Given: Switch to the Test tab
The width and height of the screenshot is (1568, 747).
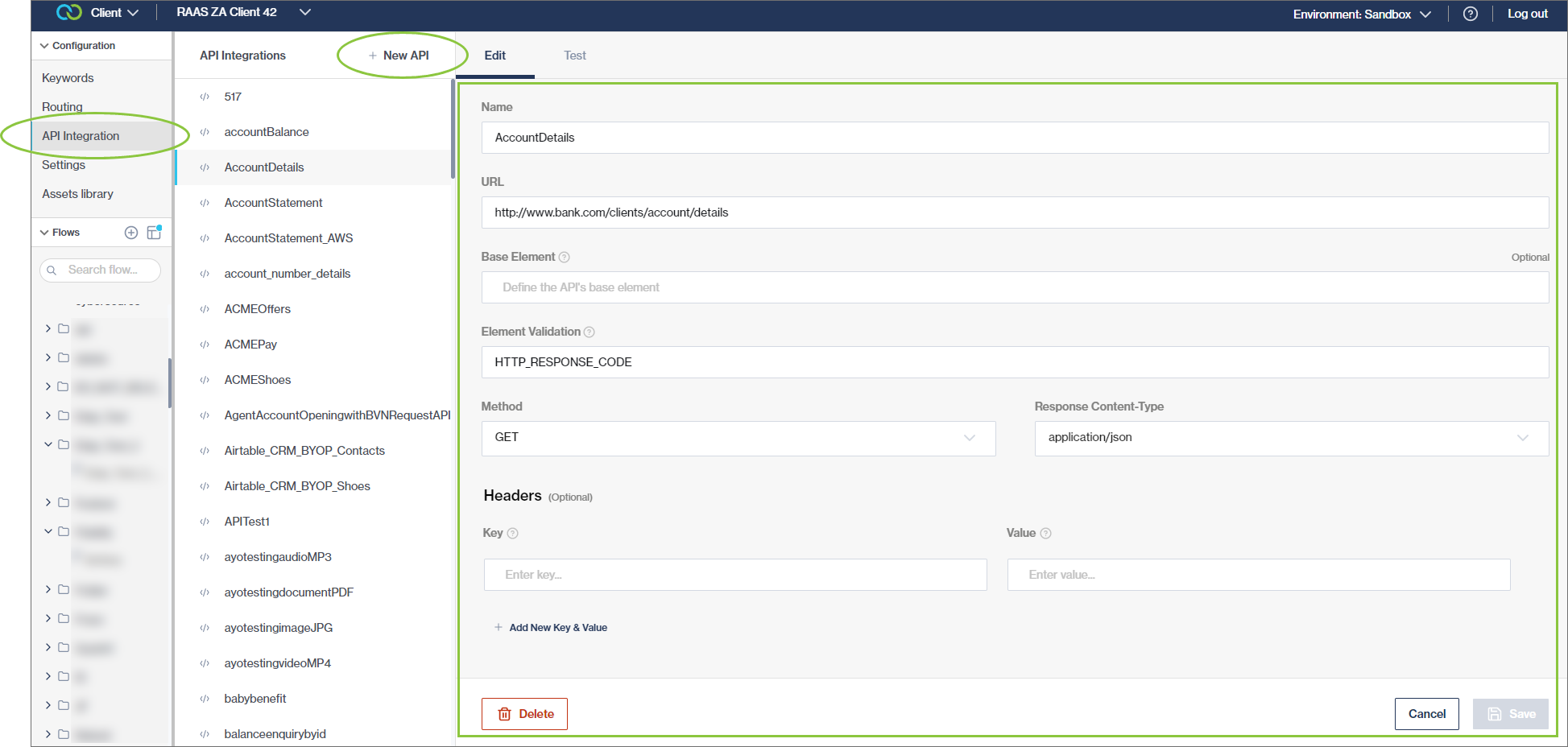Looking at the screenshot, I should pos(574,56).
